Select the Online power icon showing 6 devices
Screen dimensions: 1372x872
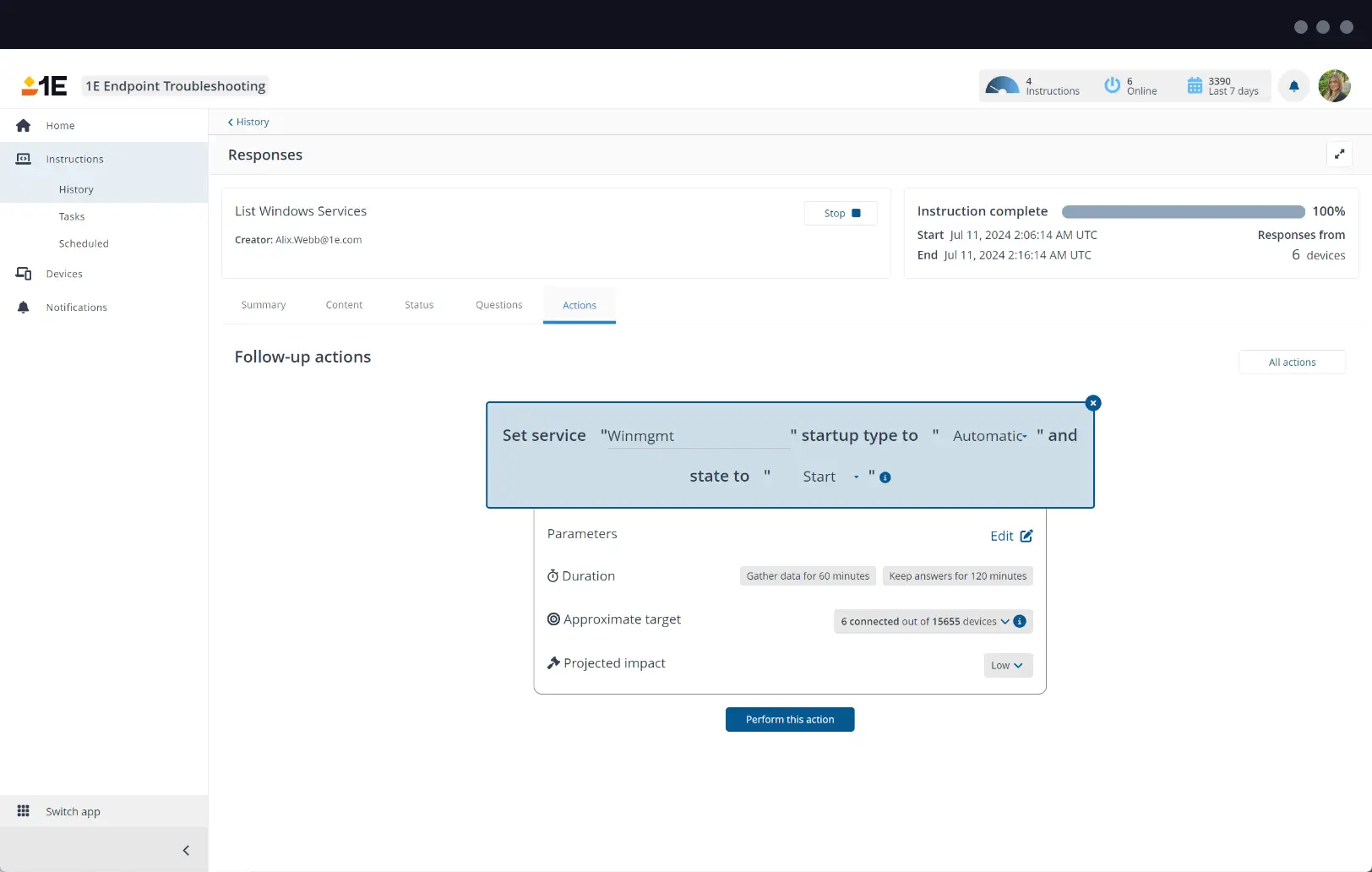(x=1112, y=84)
